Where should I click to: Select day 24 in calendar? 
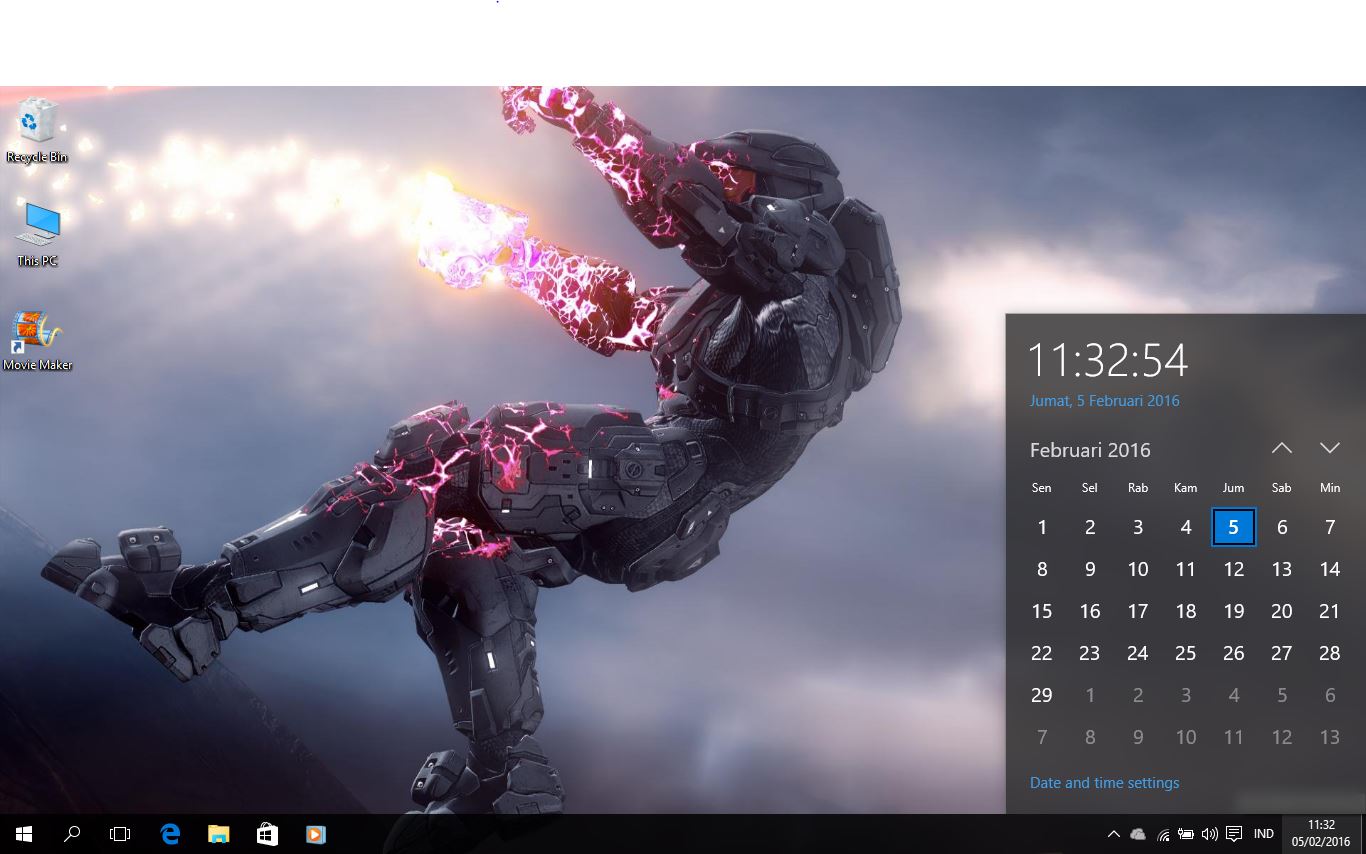[x=1137, y=653]
